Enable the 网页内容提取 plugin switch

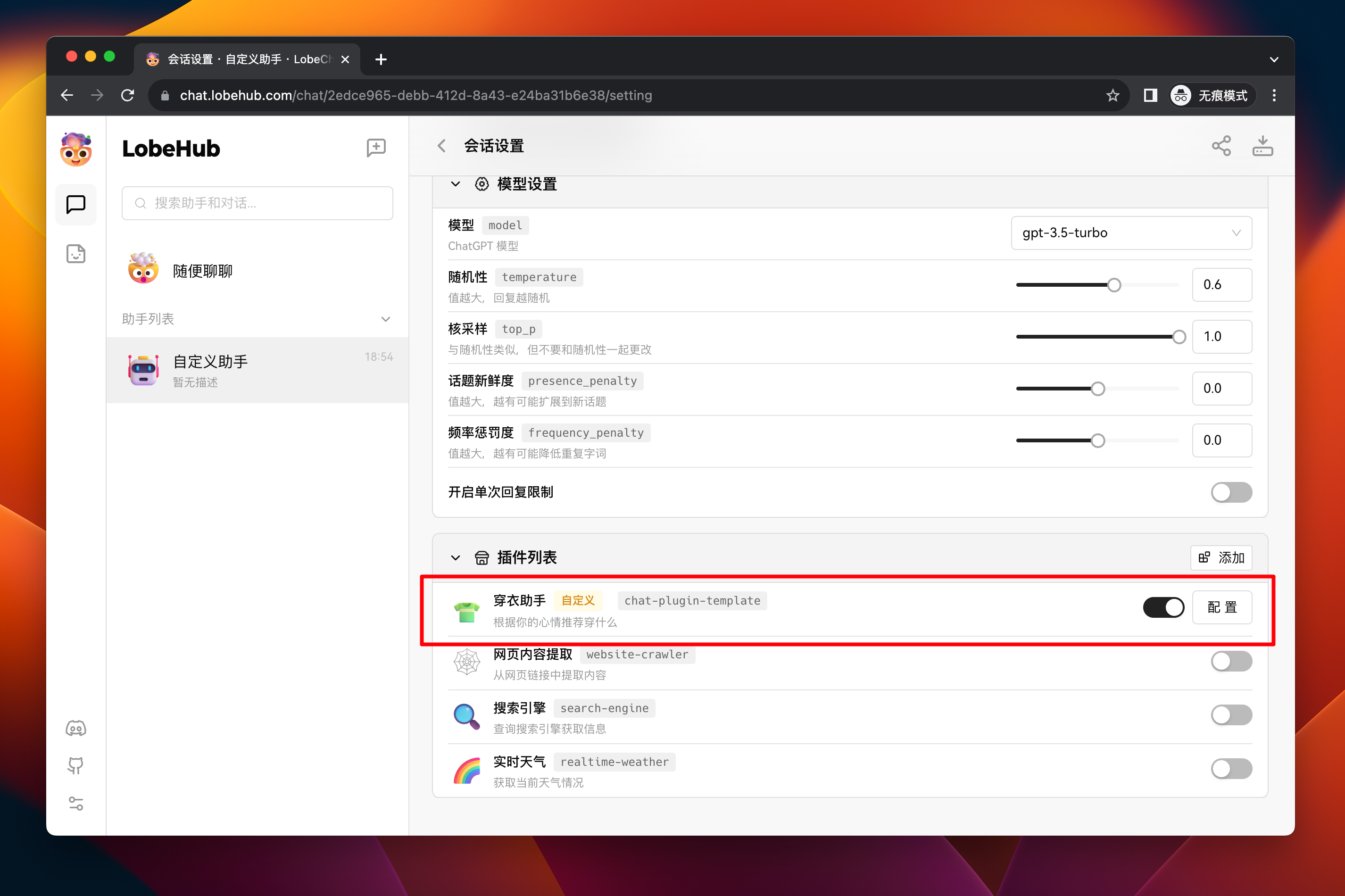coord(1231,661)
